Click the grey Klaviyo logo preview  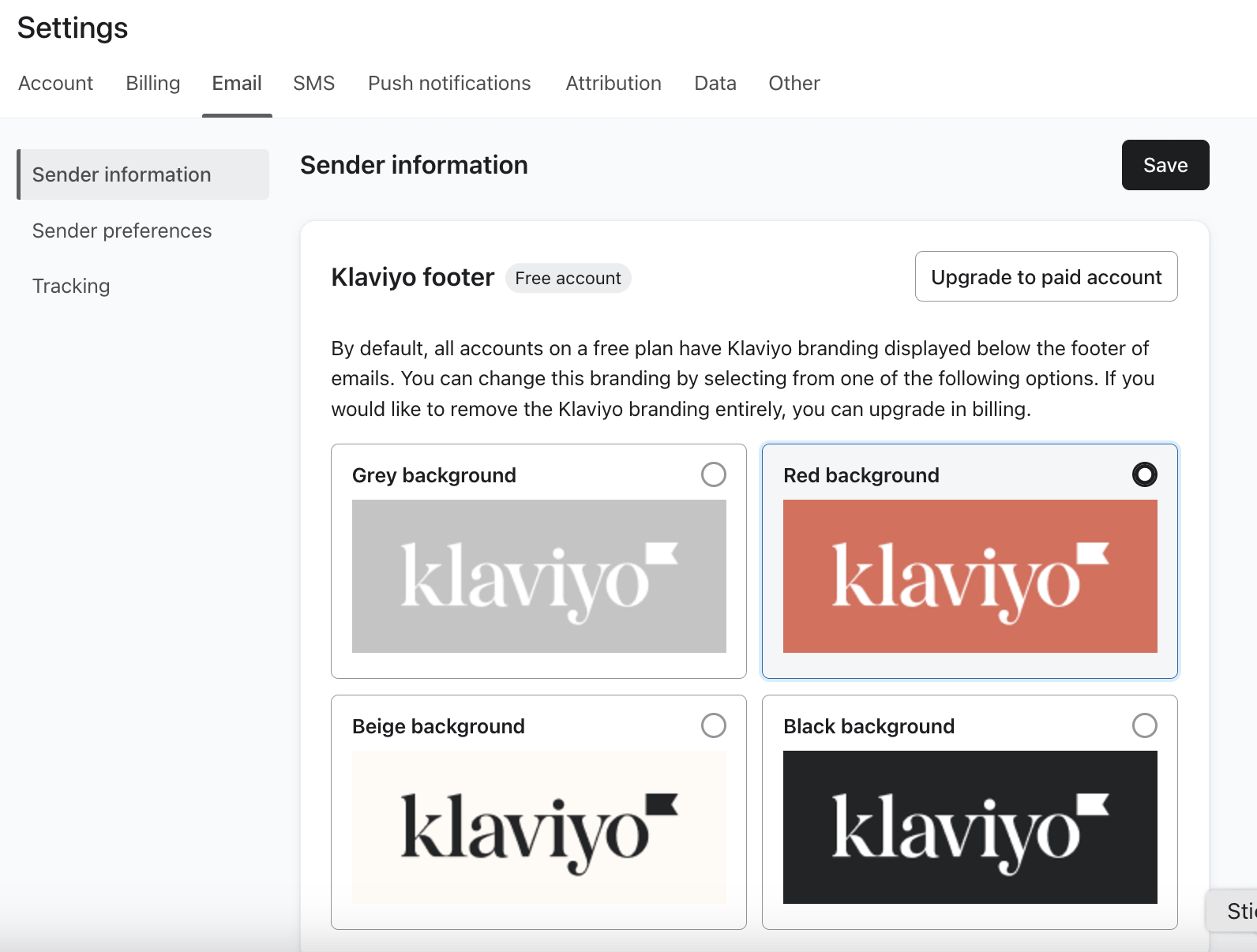coord(538,576)
